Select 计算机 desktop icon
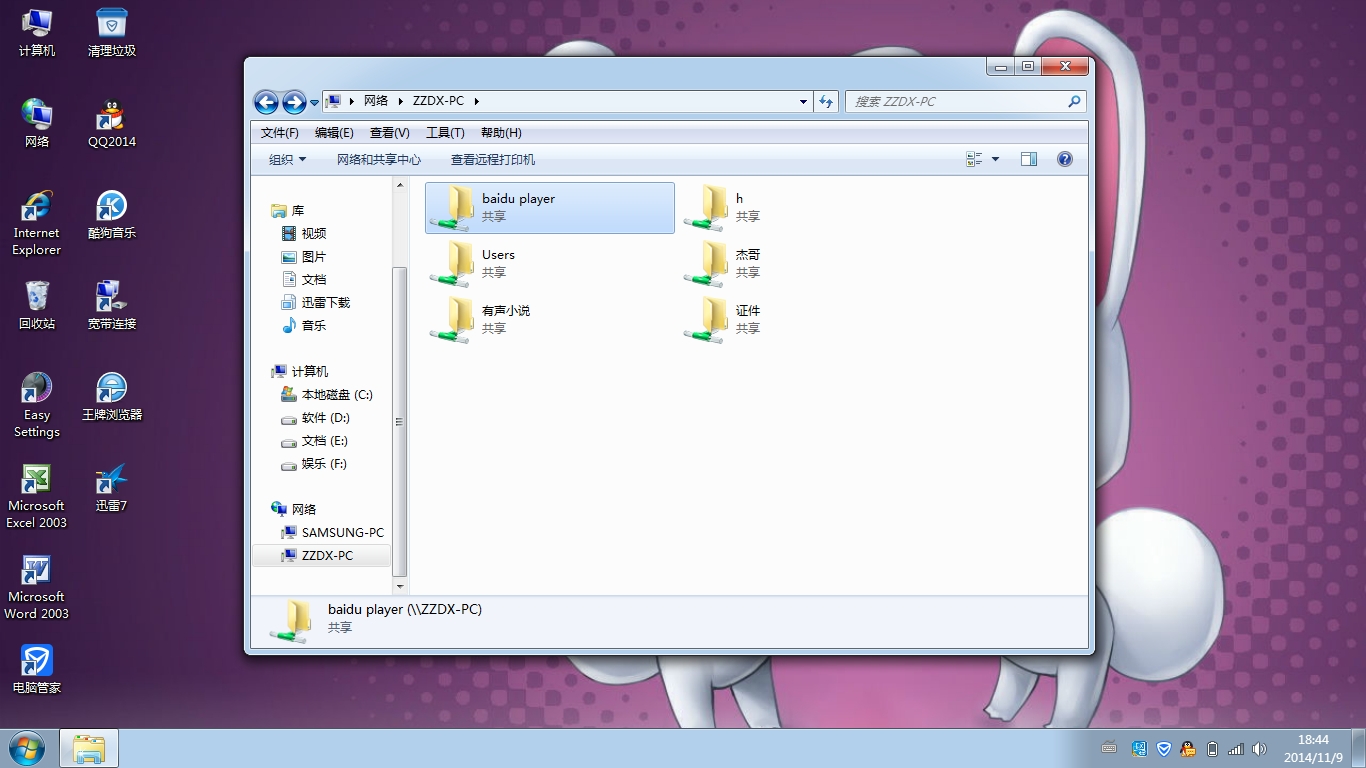The height and width of the screenshot is (768, 1366). point(37,32)
